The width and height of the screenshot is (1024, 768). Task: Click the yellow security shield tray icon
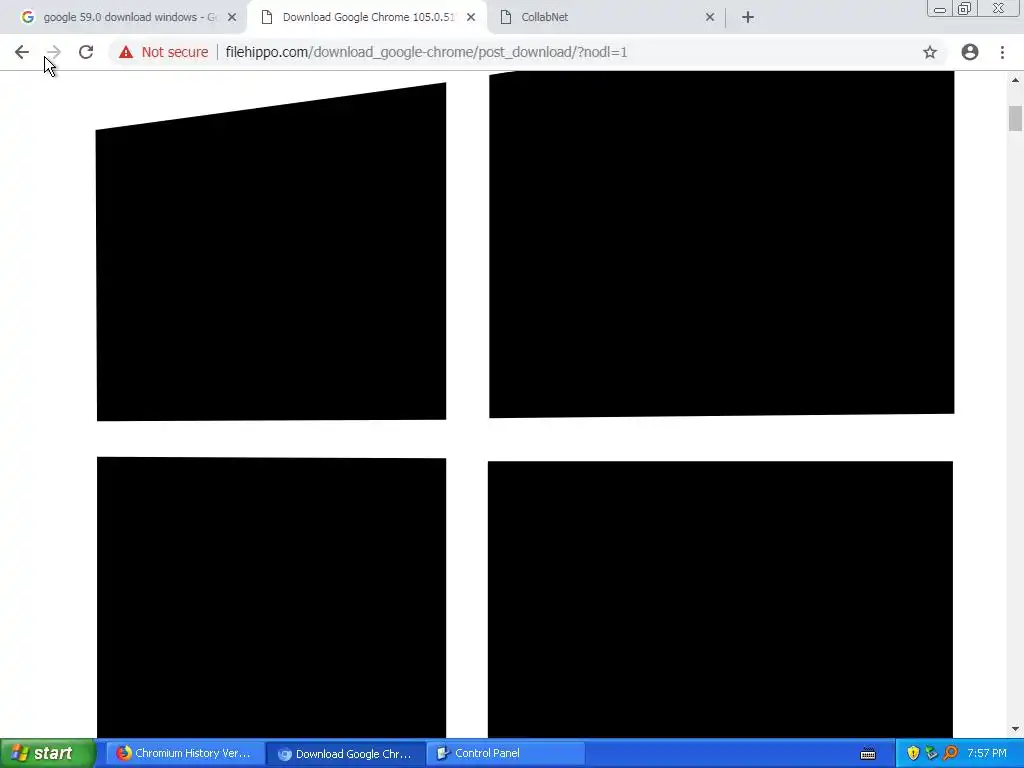pos(913,754)
